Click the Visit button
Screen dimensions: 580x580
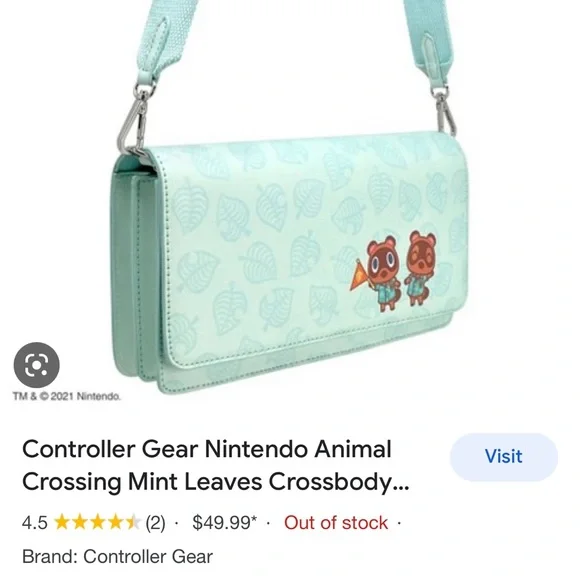click(x=503, y=457)
